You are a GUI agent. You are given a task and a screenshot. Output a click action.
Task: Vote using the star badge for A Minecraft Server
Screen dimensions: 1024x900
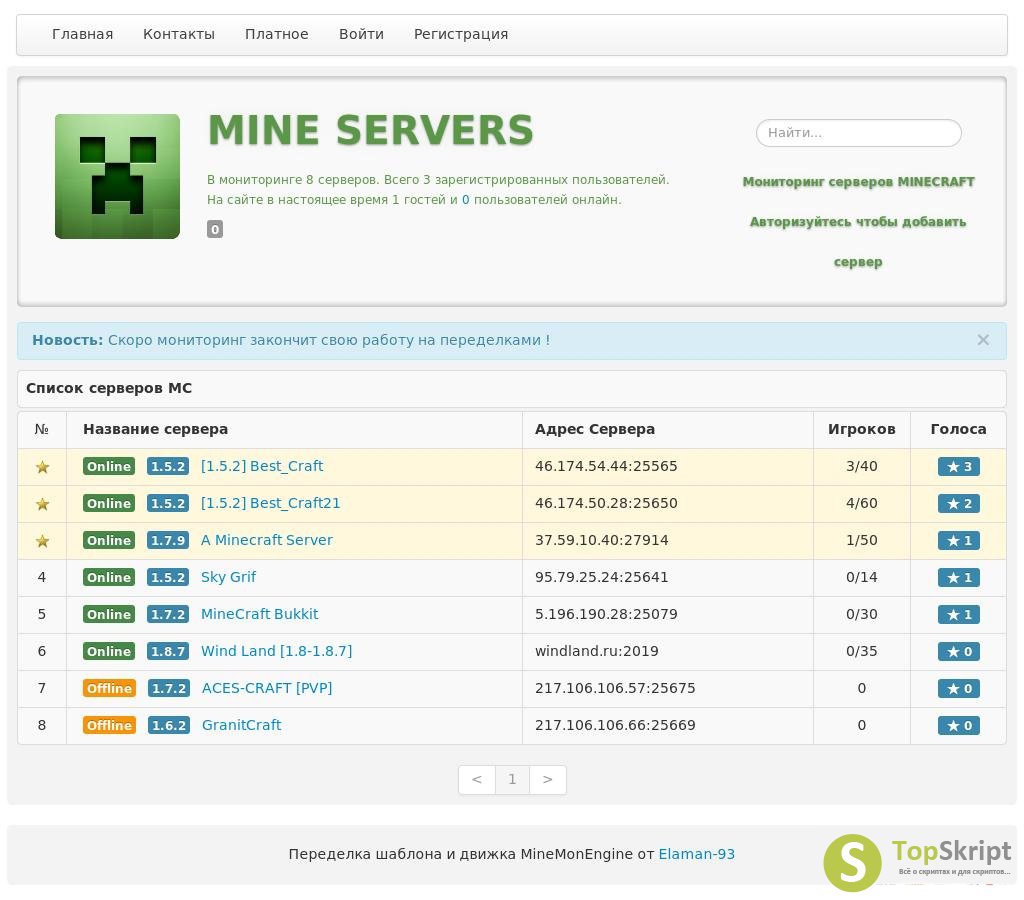[x=959, y=541]
